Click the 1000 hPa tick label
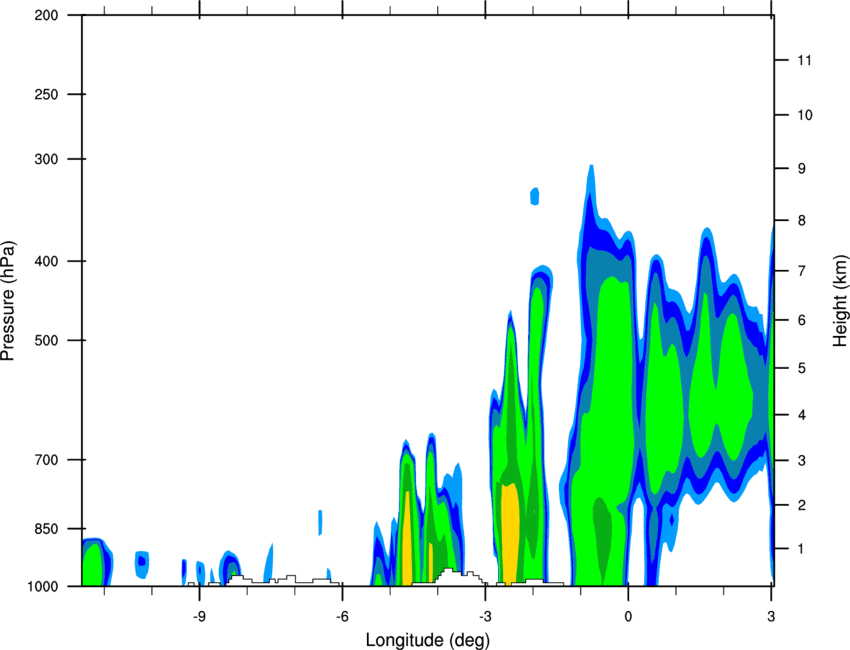 pos(43,587)
